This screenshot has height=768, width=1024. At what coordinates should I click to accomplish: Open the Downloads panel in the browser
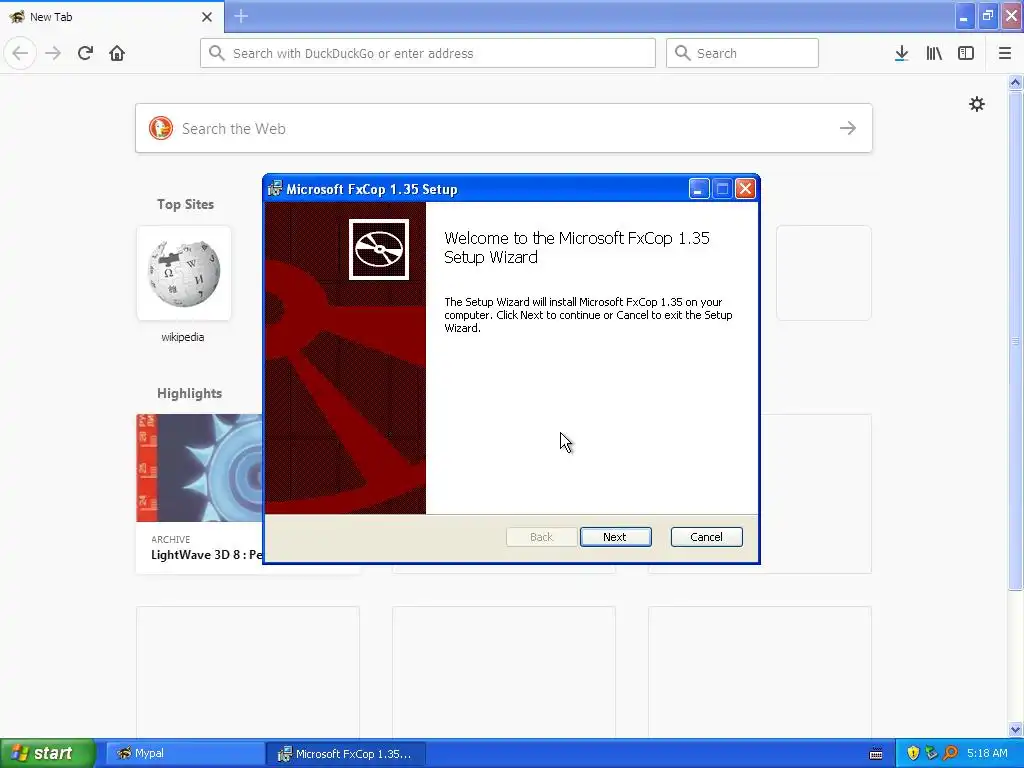point(901,53)
